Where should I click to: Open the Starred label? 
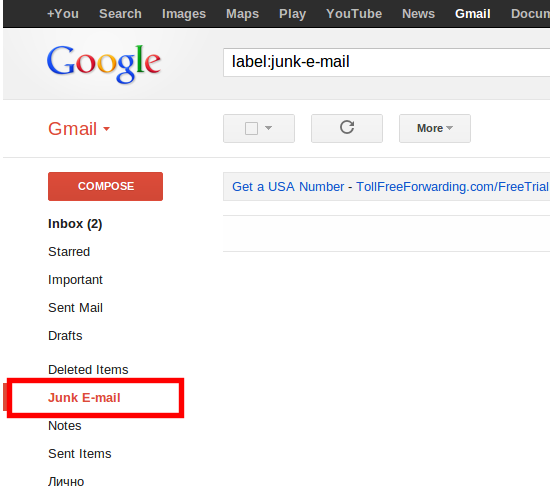coord(69,252)
